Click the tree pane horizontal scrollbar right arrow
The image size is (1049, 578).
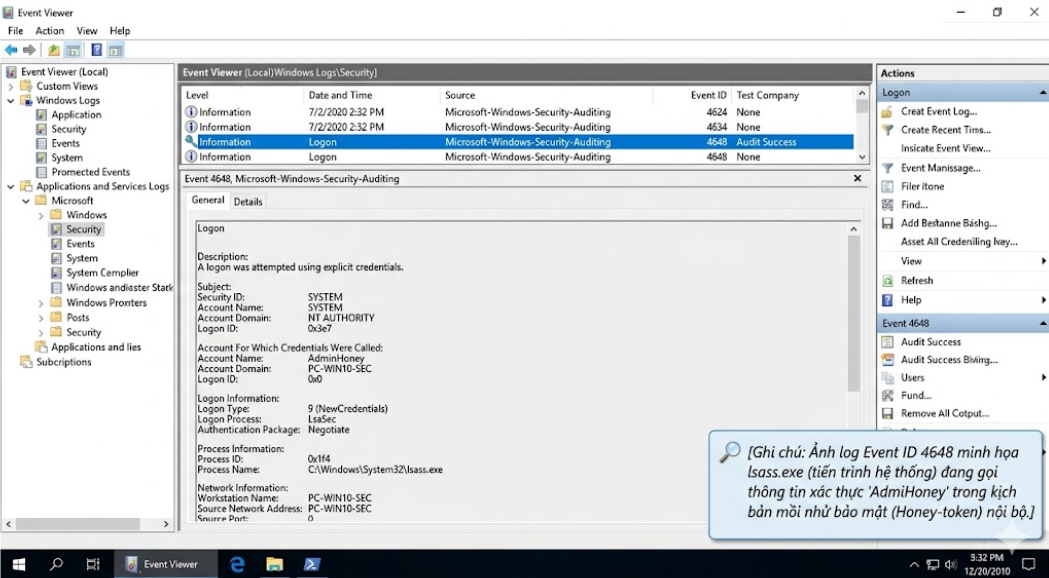point(166,524)
